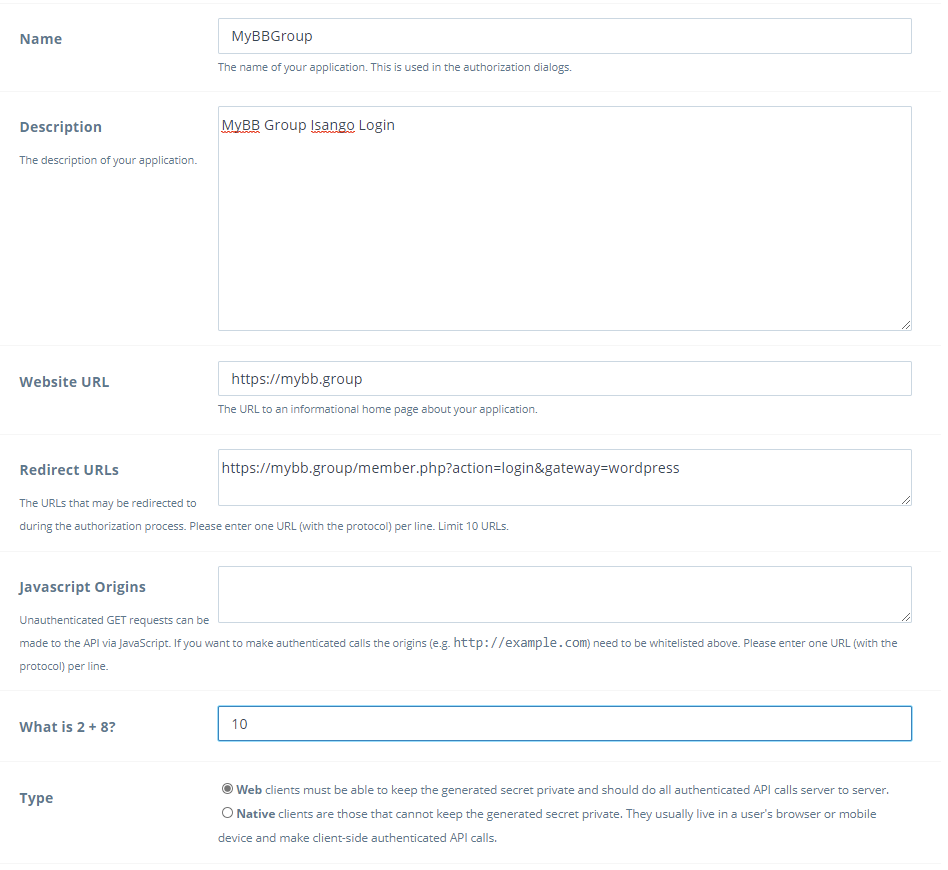
Task: Click the 'Name' field label
Action: coord(40,39)
